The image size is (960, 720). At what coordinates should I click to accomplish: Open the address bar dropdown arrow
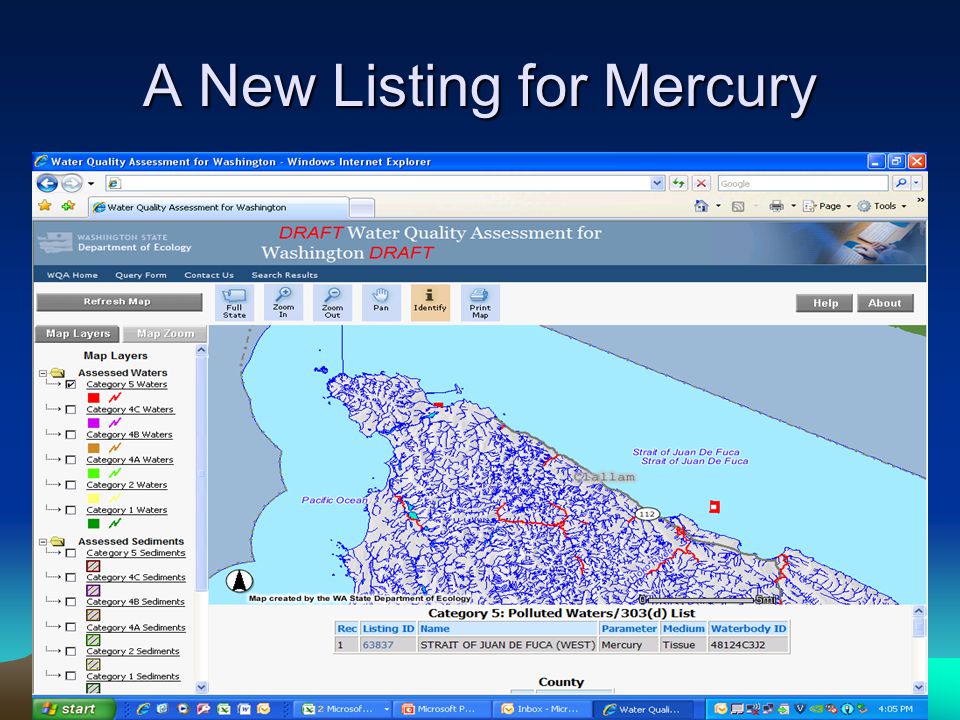(x=657, y=183)
